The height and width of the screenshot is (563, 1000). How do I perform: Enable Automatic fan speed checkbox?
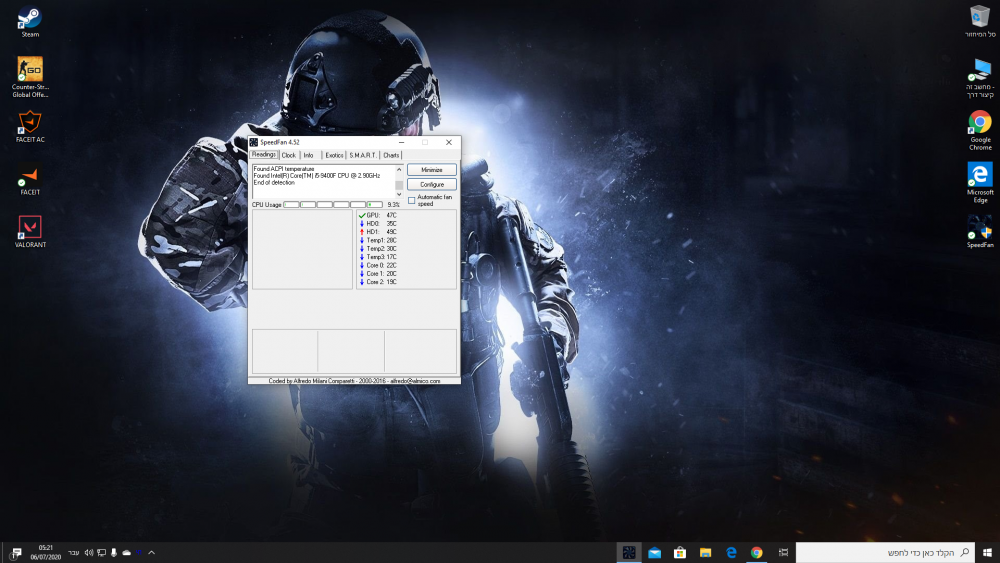[x=411, y=200]
